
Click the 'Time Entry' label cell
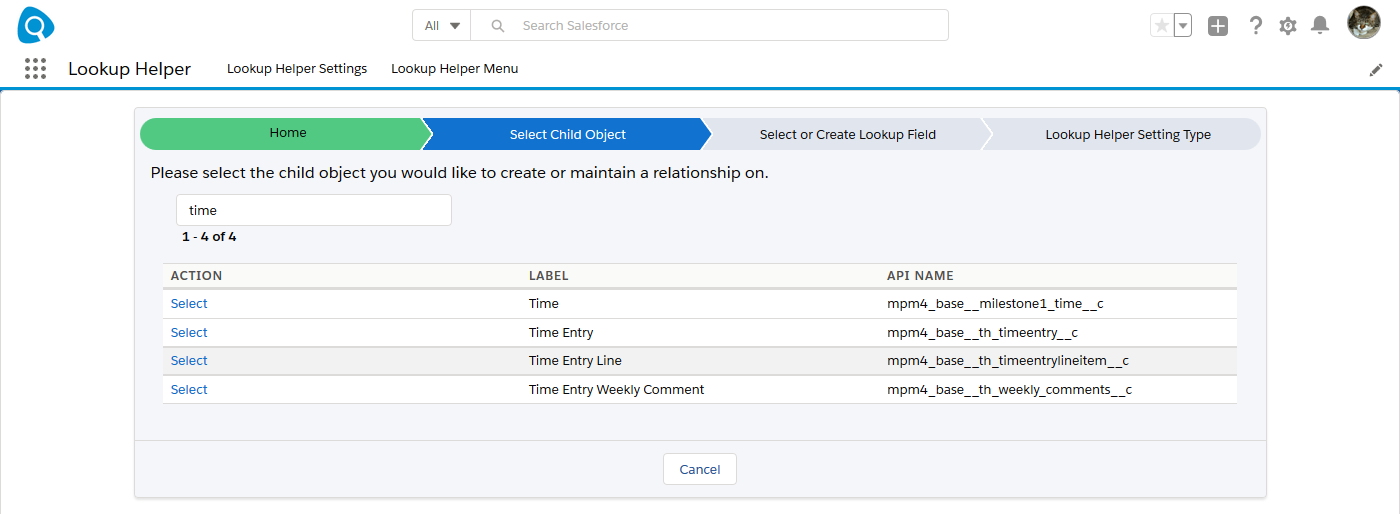[x=561, y=333]
